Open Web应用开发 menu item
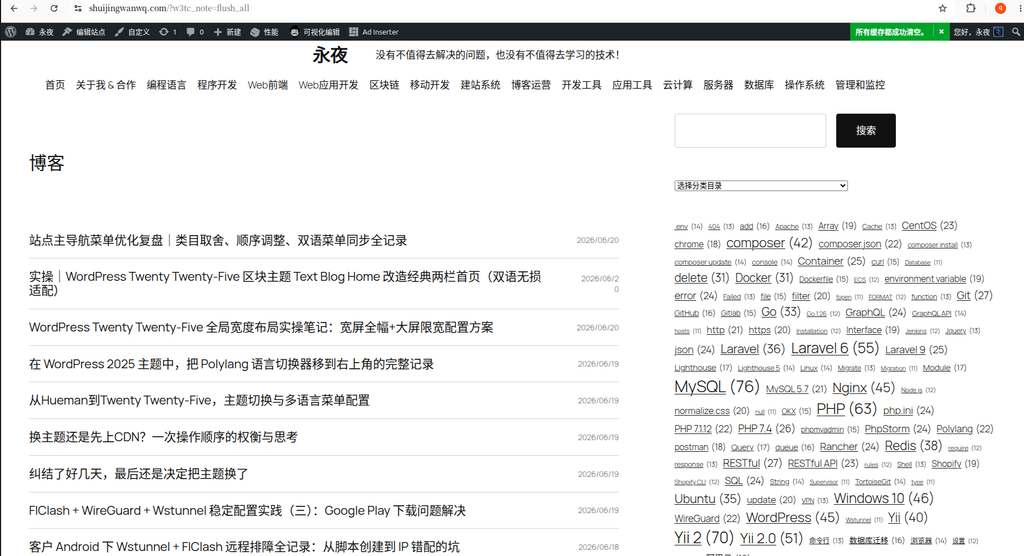Screen dimensions: 1024x556 [x=328, y=85]
